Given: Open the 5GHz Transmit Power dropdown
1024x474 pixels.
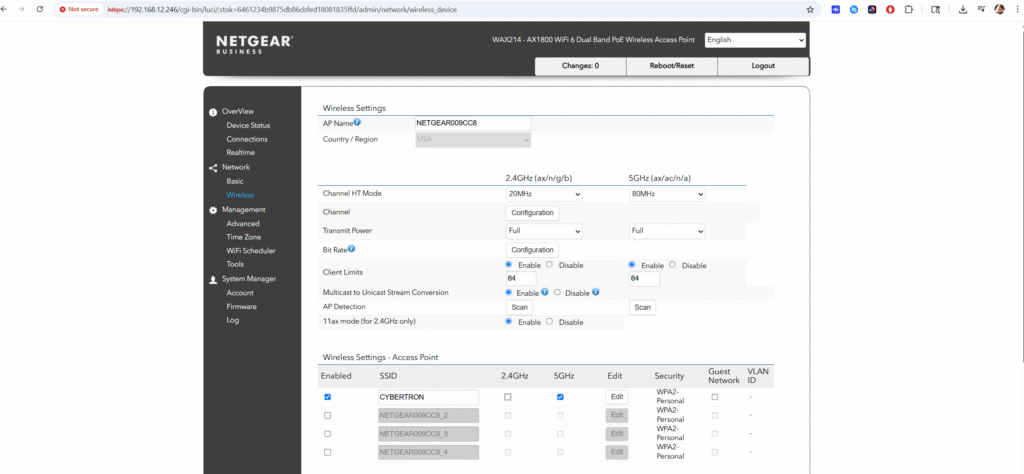Looking at the screenshot, I should [667, 231].
